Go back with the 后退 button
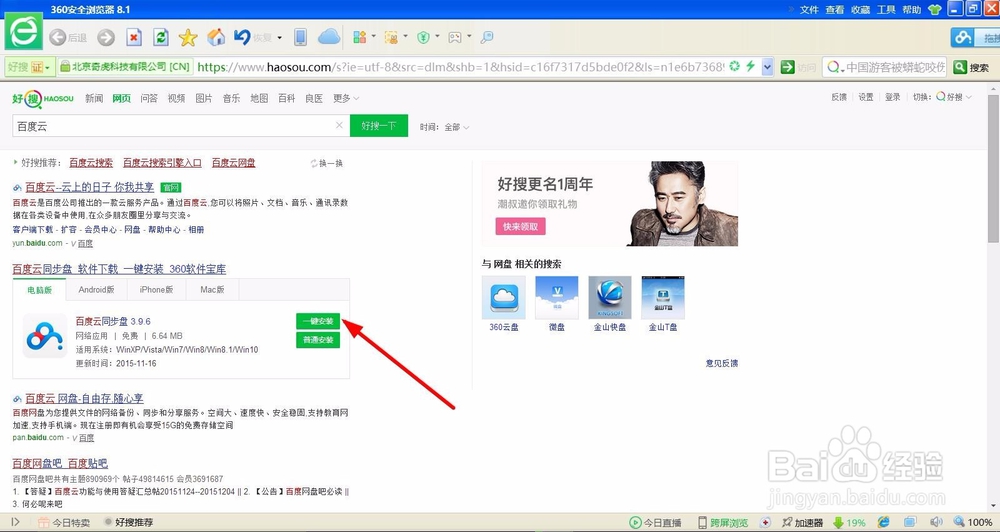The width and height of the screenshot is (1000, 532). coord(68,38)
